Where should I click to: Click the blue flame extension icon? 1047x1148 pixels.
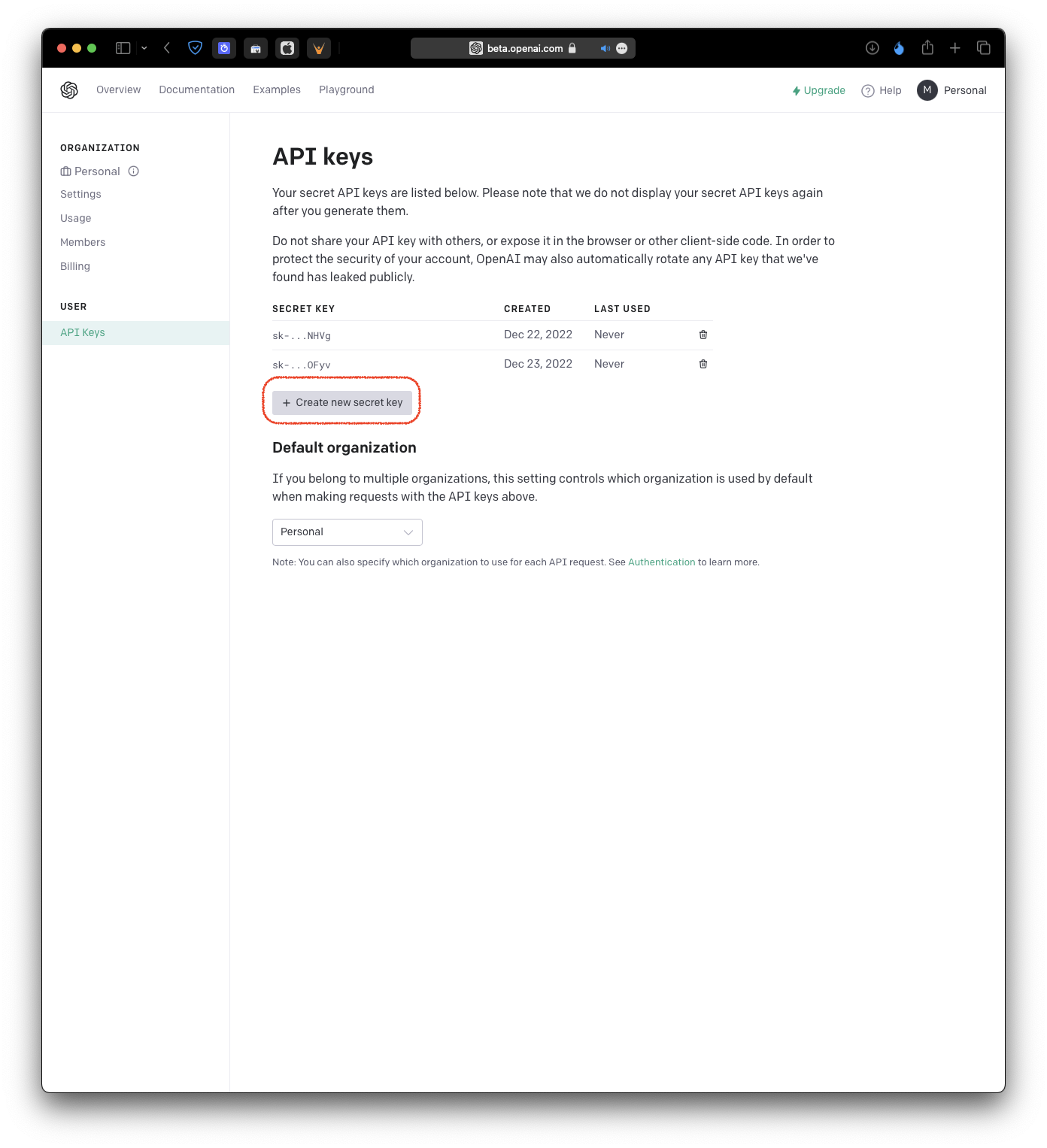point(899,48)
